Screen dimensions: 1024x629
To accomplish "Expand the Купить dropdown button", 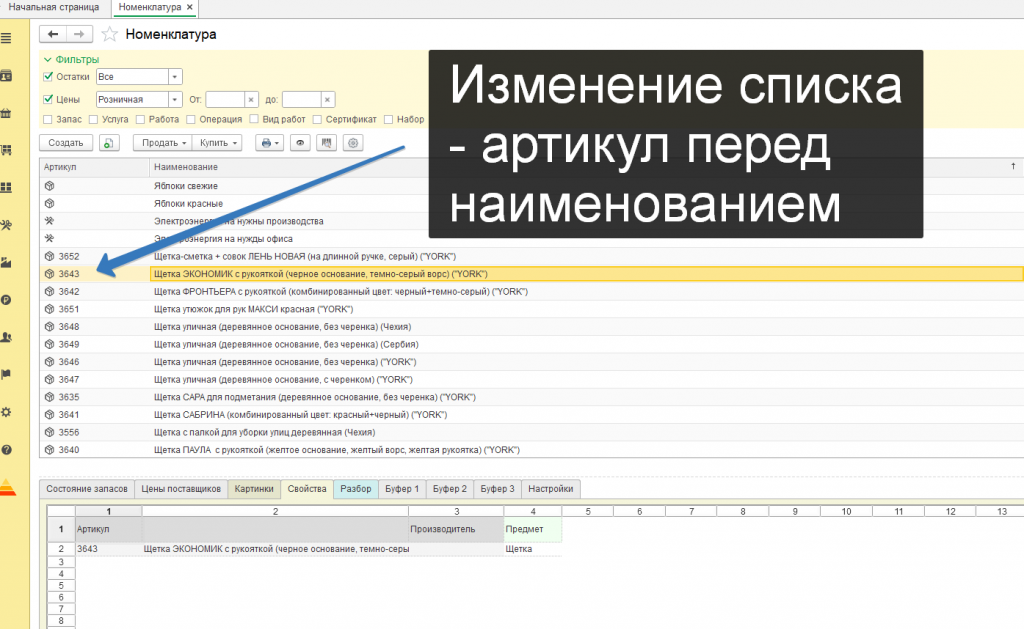I will (x=217, y=142).
